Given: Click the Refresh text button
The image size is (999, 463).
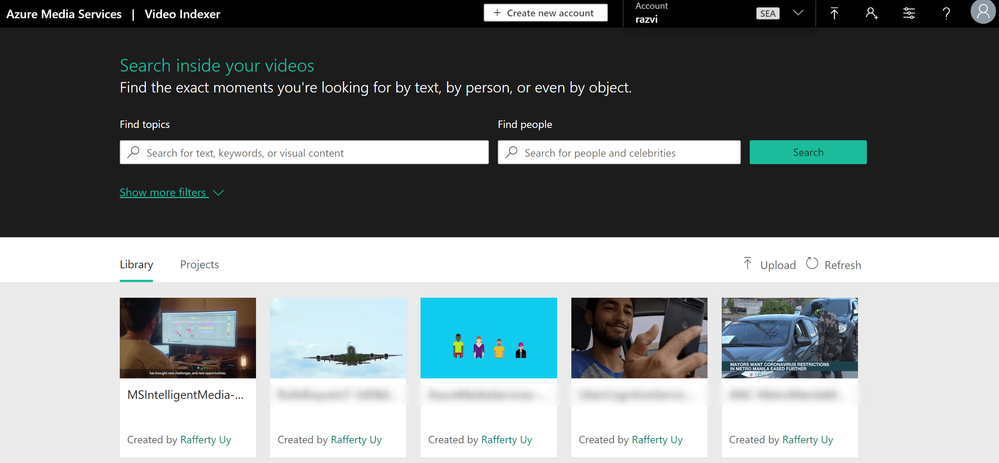Looking at the screenshot, I should coord(843,265).
